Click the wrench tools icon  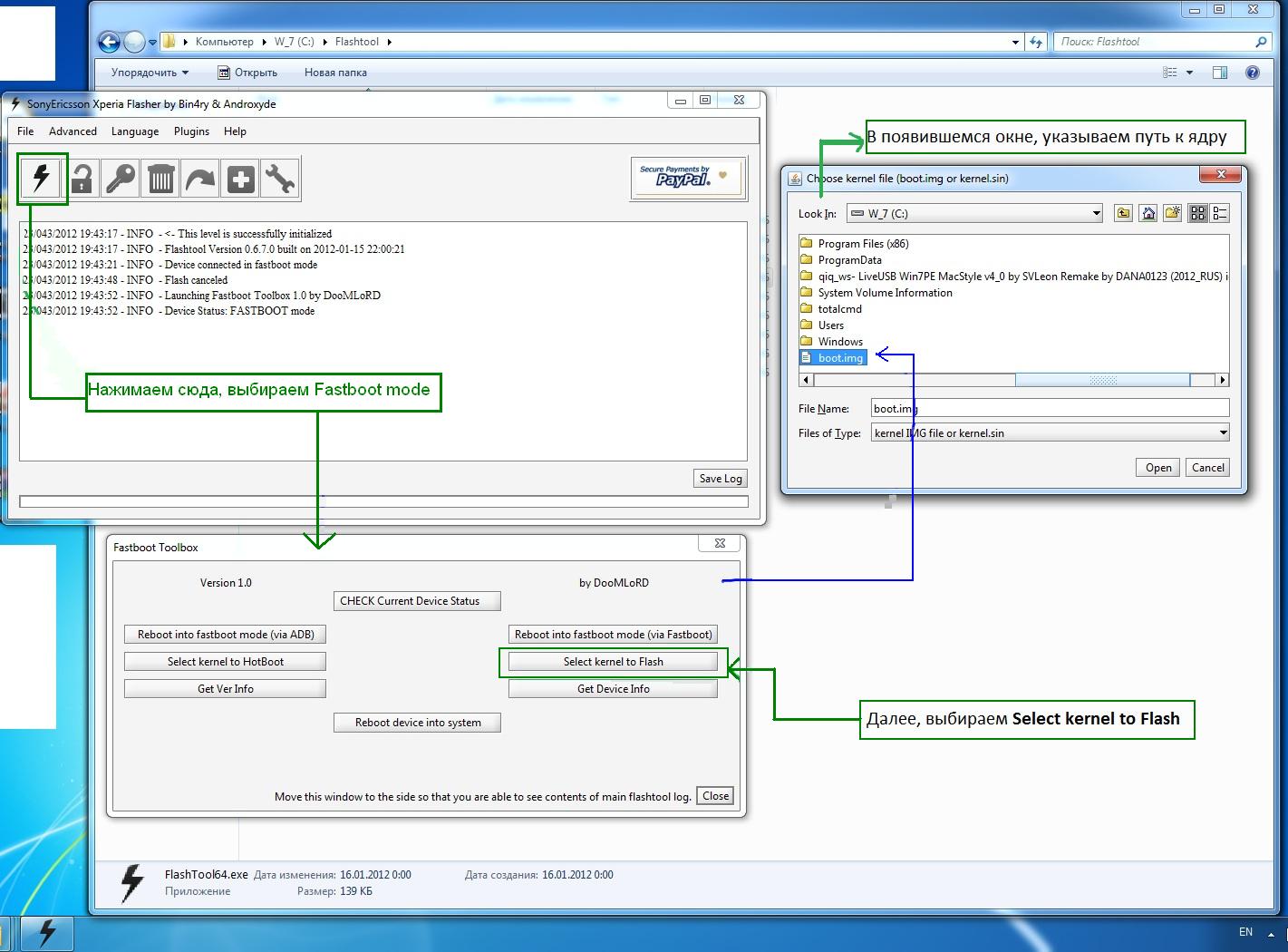click(279, 178)
